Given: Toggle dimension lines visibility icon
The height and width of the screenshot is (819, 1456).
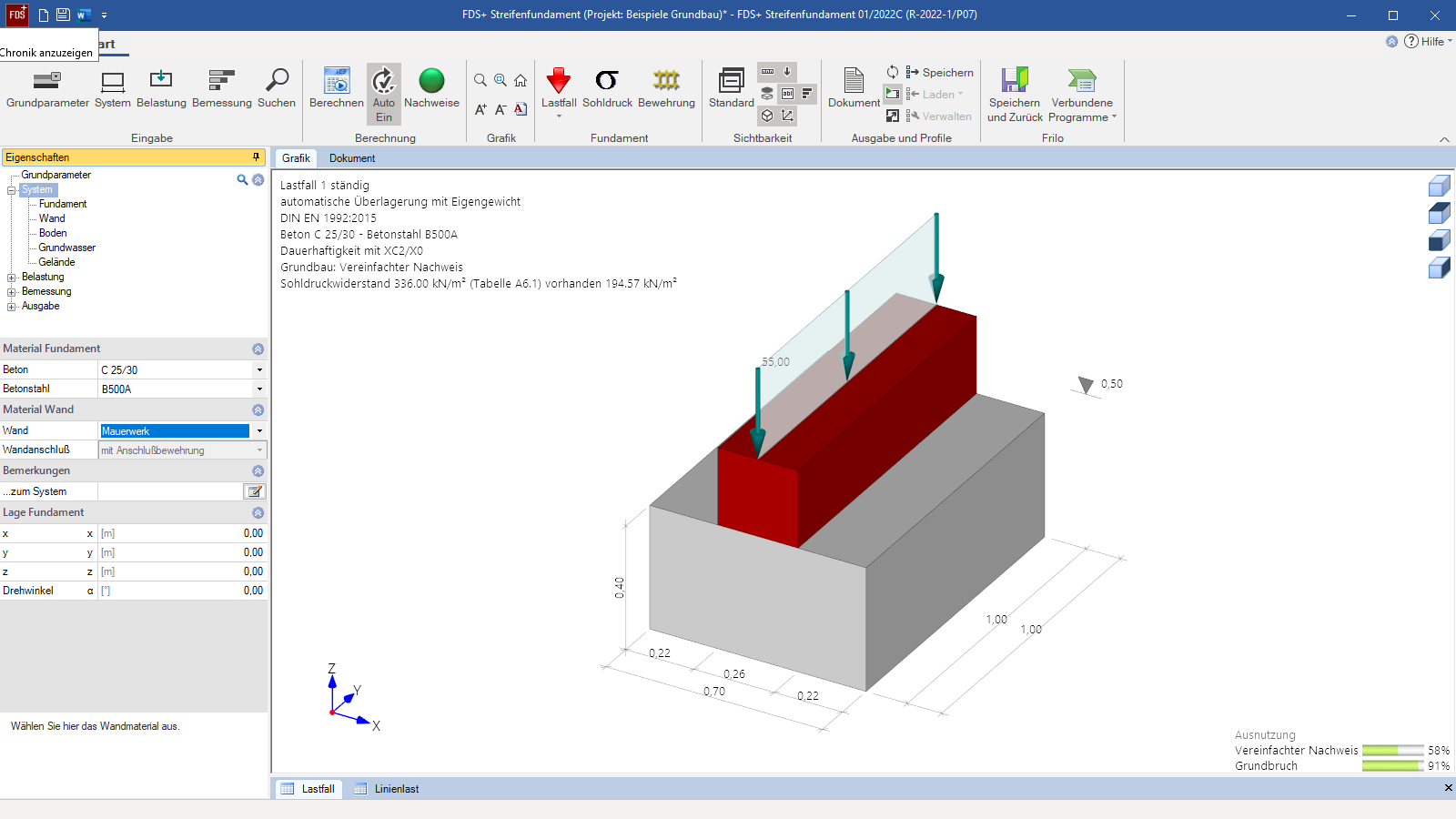Looking at the screenshot, I should 767,72.
